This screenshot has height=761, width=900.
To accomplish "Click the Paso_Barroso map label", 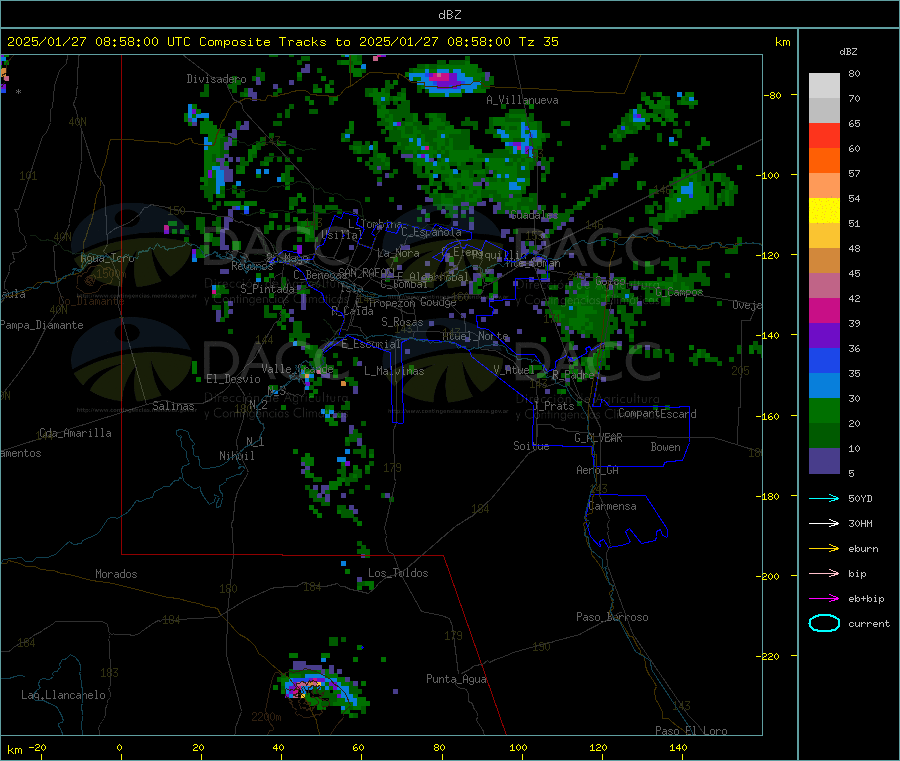I will point(612,617).
